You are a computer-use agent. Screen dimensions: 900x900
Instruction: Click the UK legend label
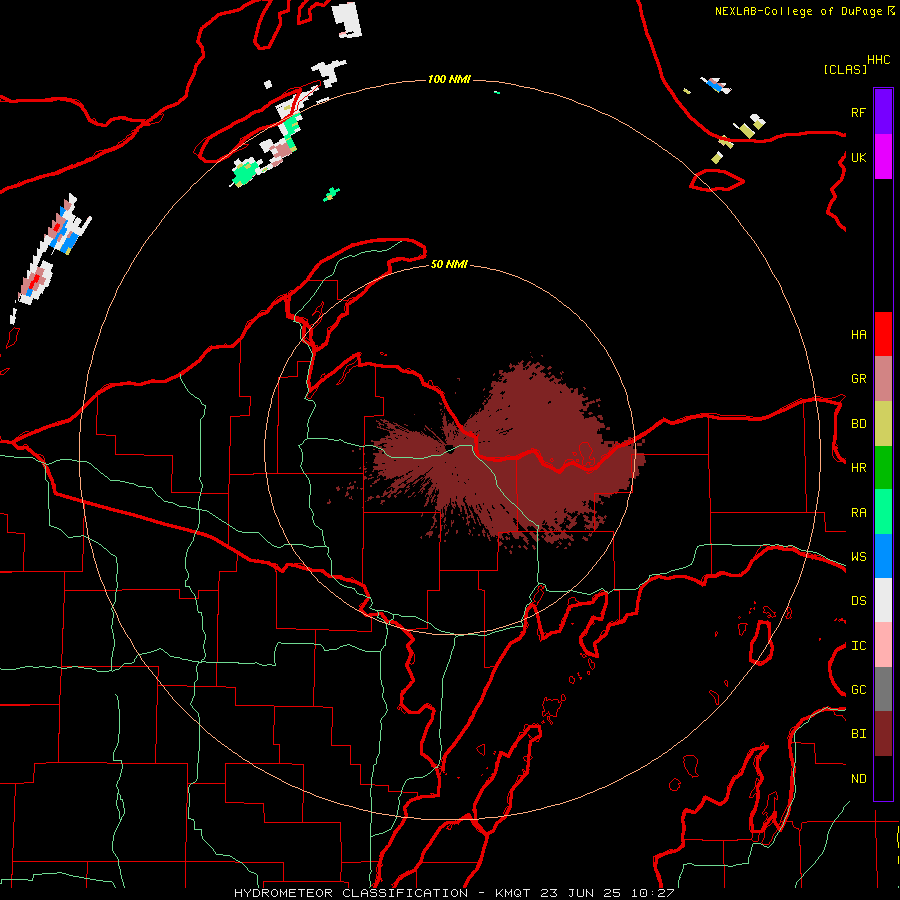click(858, 157)
